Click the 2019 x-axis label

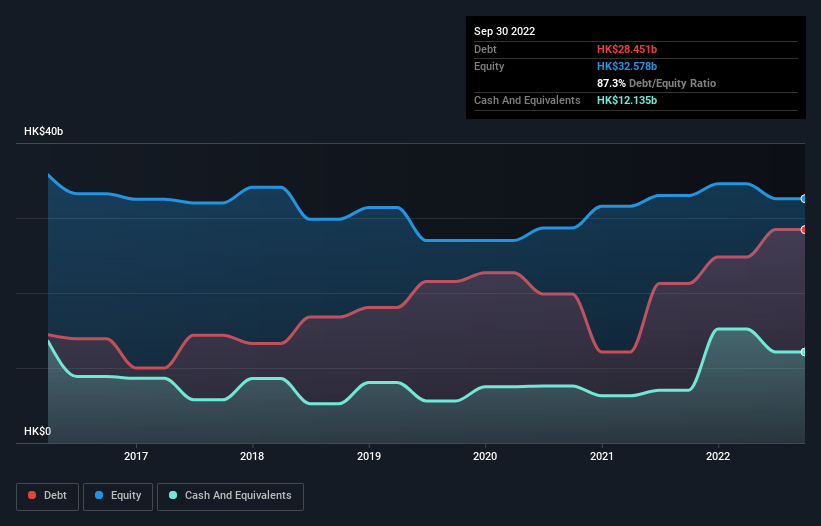click(369, 456)
